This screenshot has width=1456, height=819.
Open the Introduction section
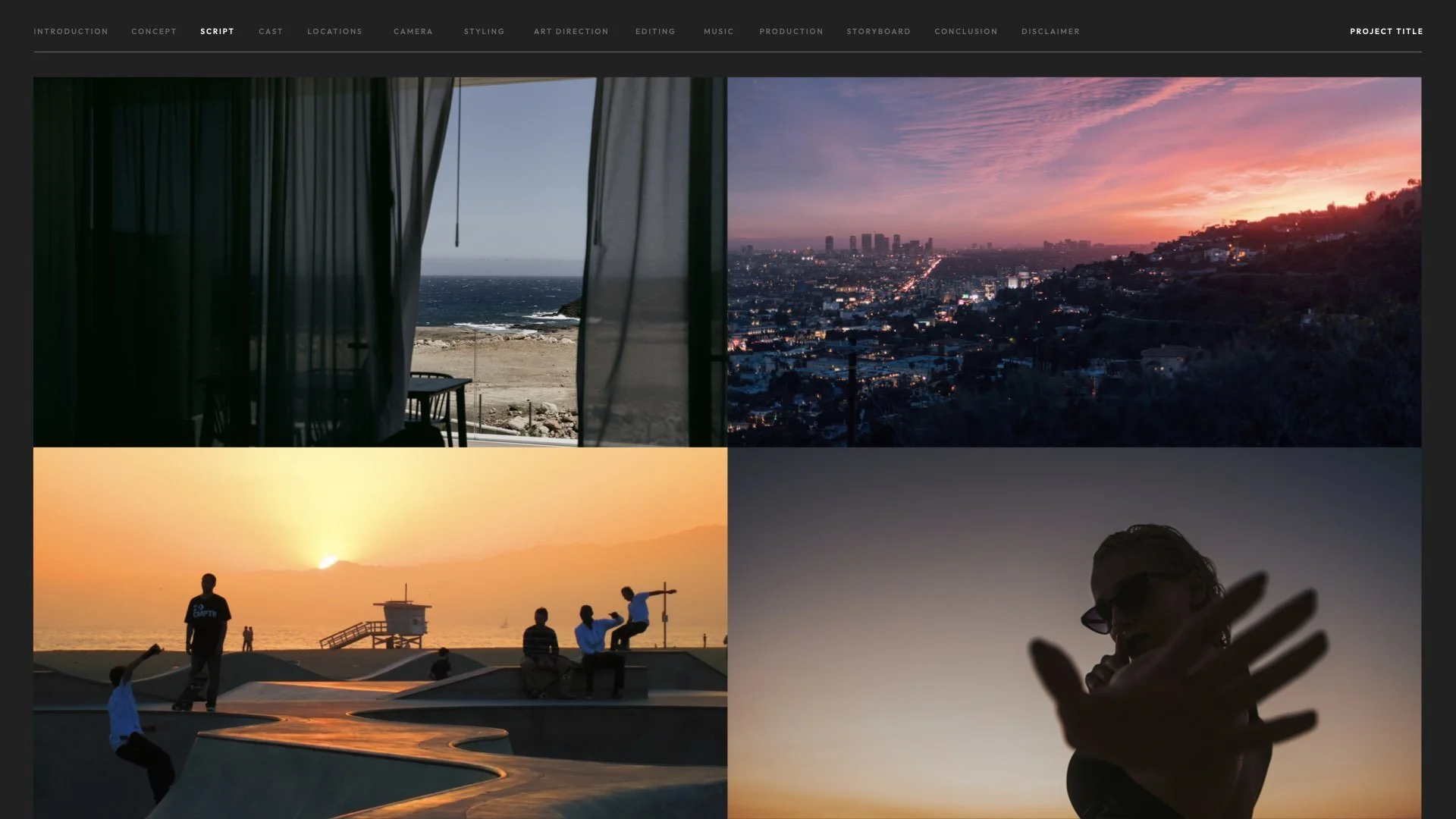pos(71,31)
